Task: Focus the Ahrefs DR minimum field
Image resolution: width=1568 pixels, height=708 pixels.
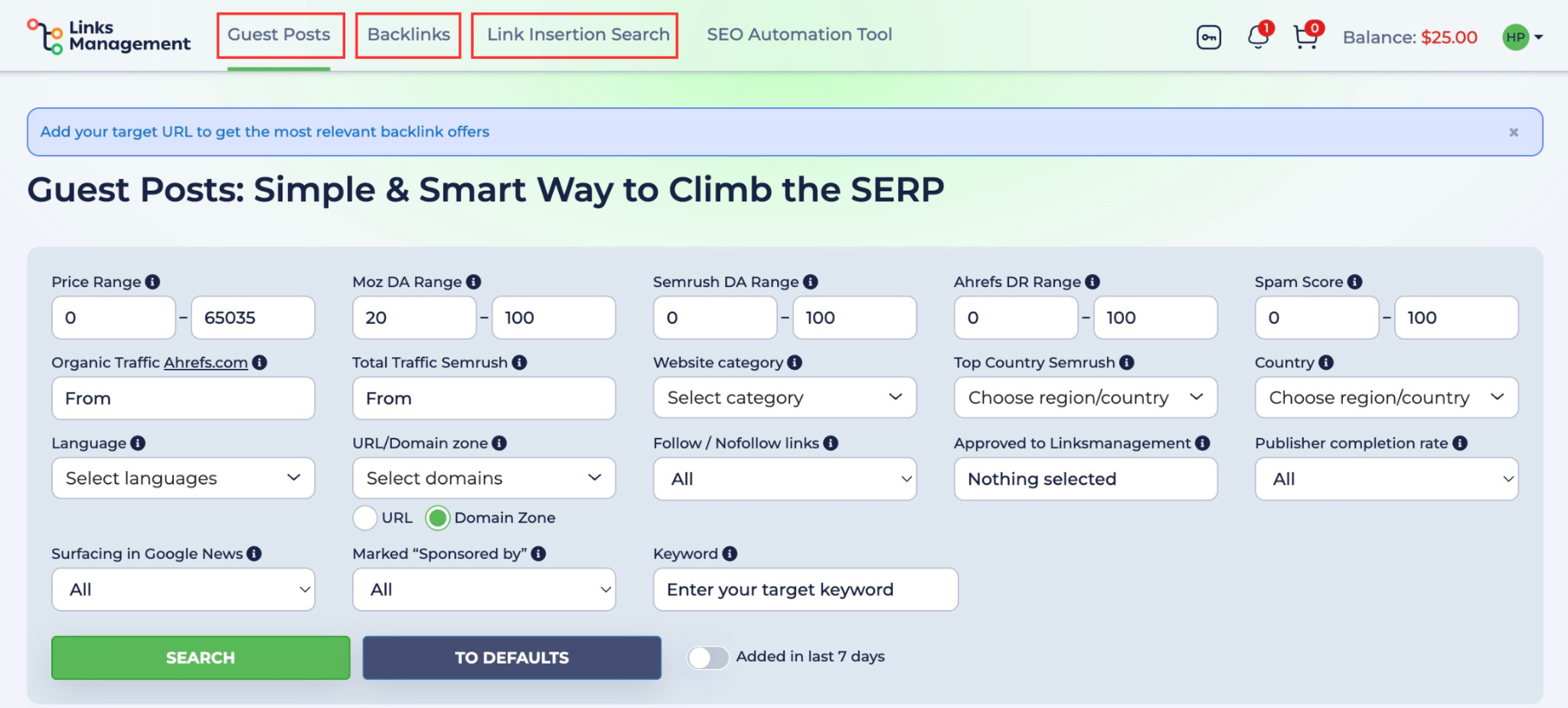Action: pos(1016,318)
